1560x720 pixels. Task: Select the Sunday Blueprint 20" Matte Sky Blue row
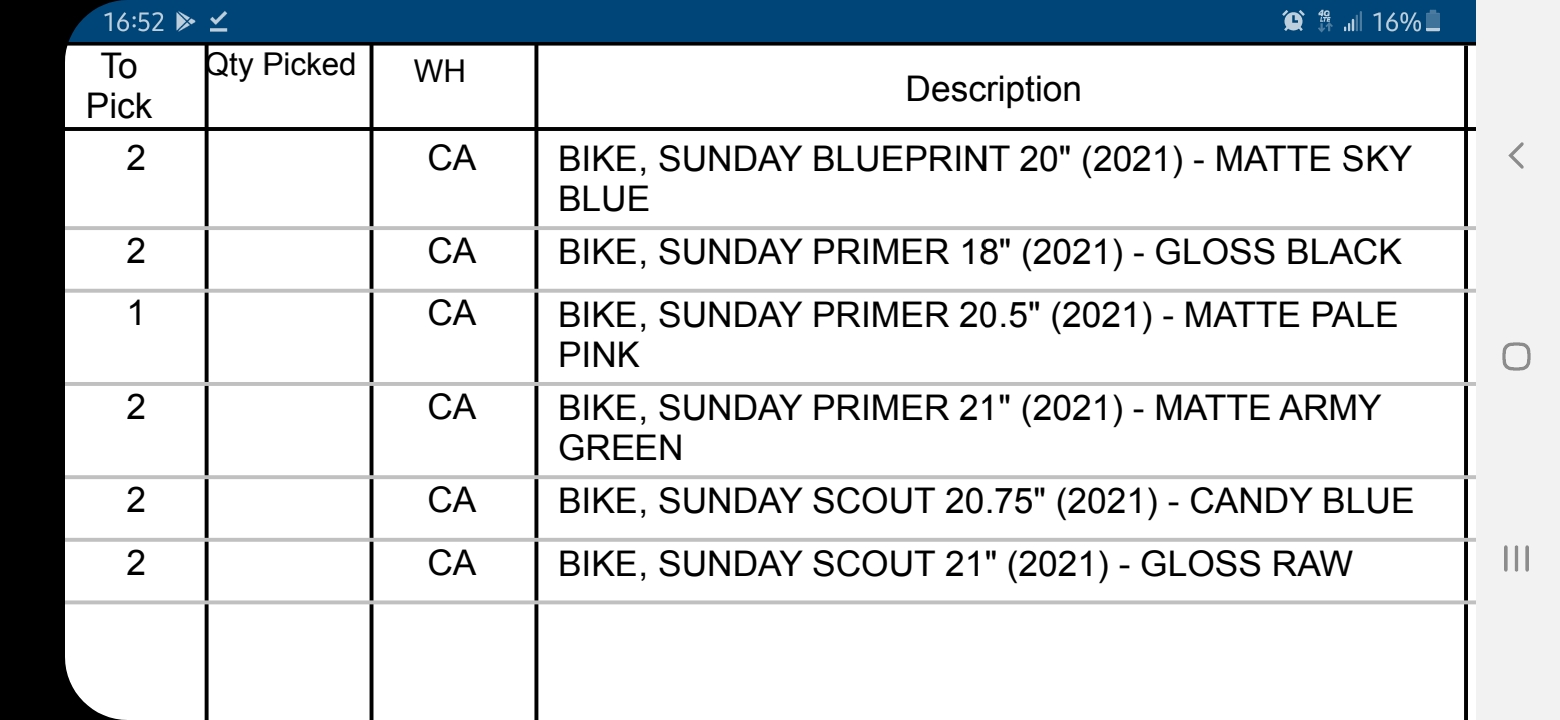click(984, 177)
